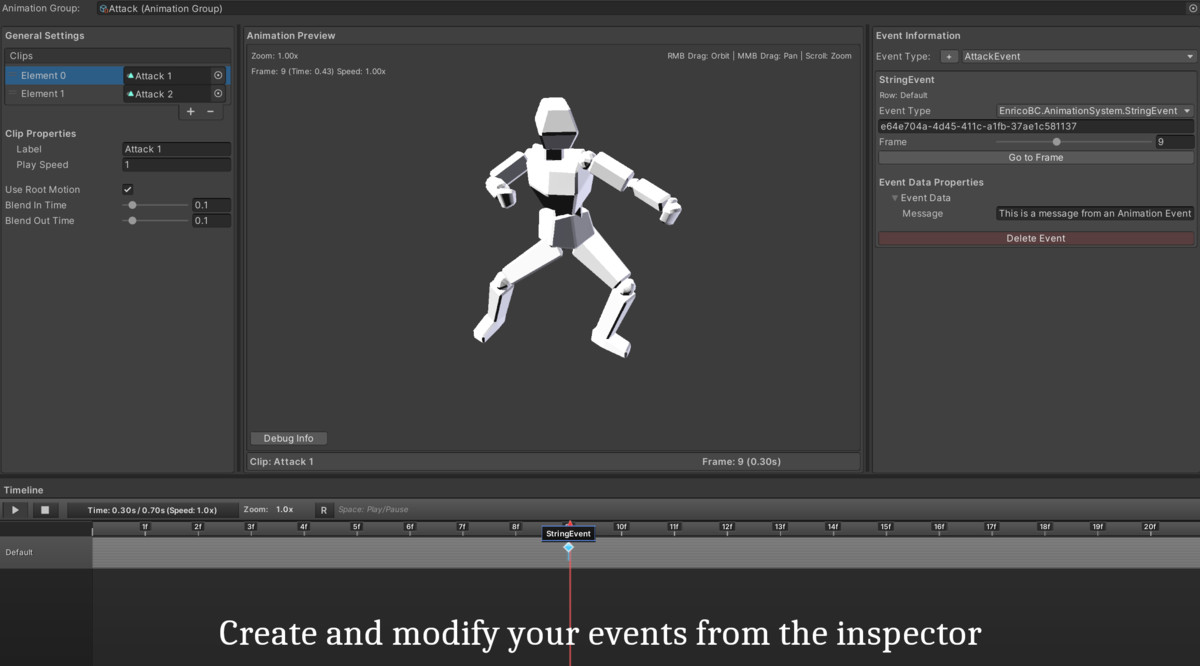The width and height of the screenshot is (1200, 666).
Task: Click the timeline time readout 0.30s / 0.70s
Action: [152, 510]
